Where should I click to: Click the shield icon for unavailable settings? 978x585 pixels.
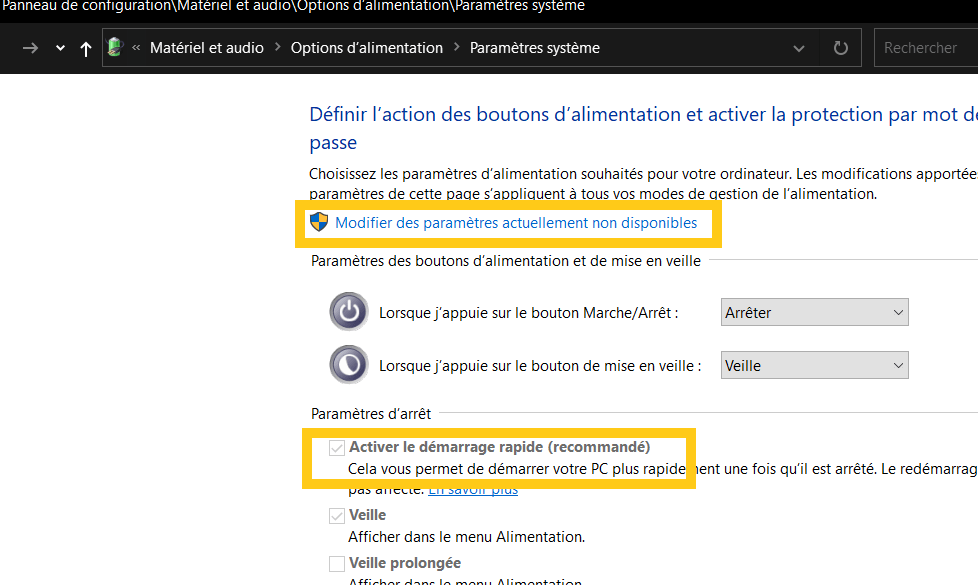319,222
